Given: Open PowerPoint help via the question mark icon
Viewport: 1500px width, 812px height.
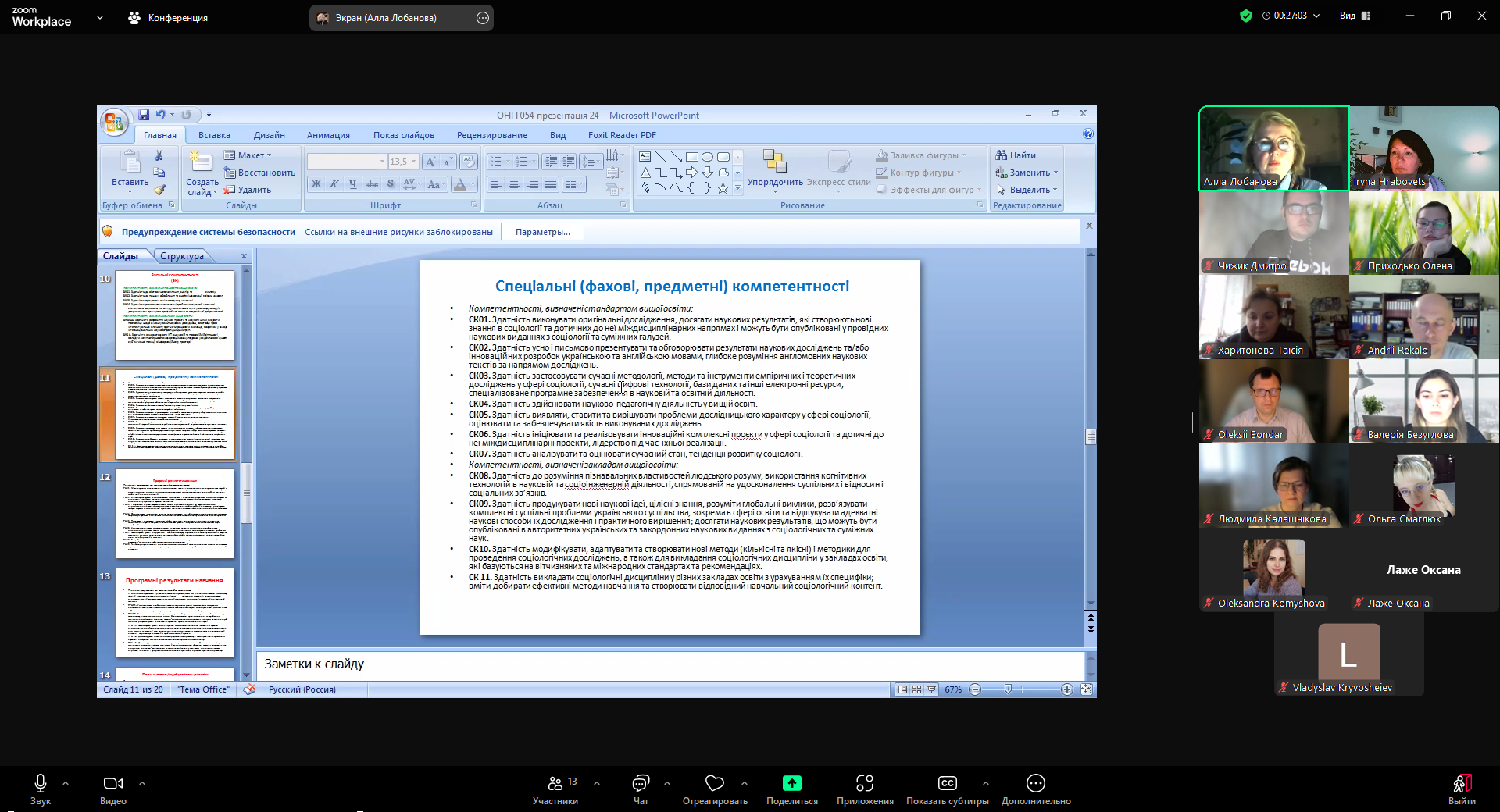Looking at the screenshot, I should pyautogui.click(x=1088, y=134).
